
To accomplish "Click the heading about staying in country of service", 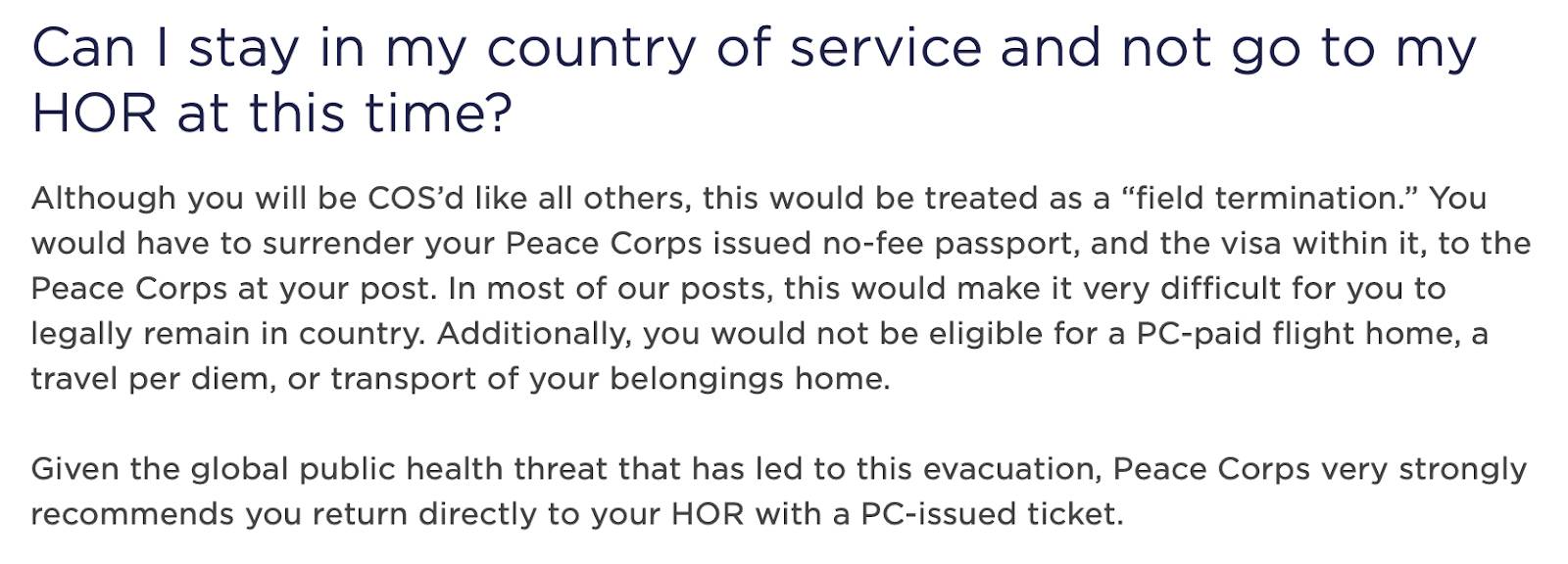I will point(753,79).
